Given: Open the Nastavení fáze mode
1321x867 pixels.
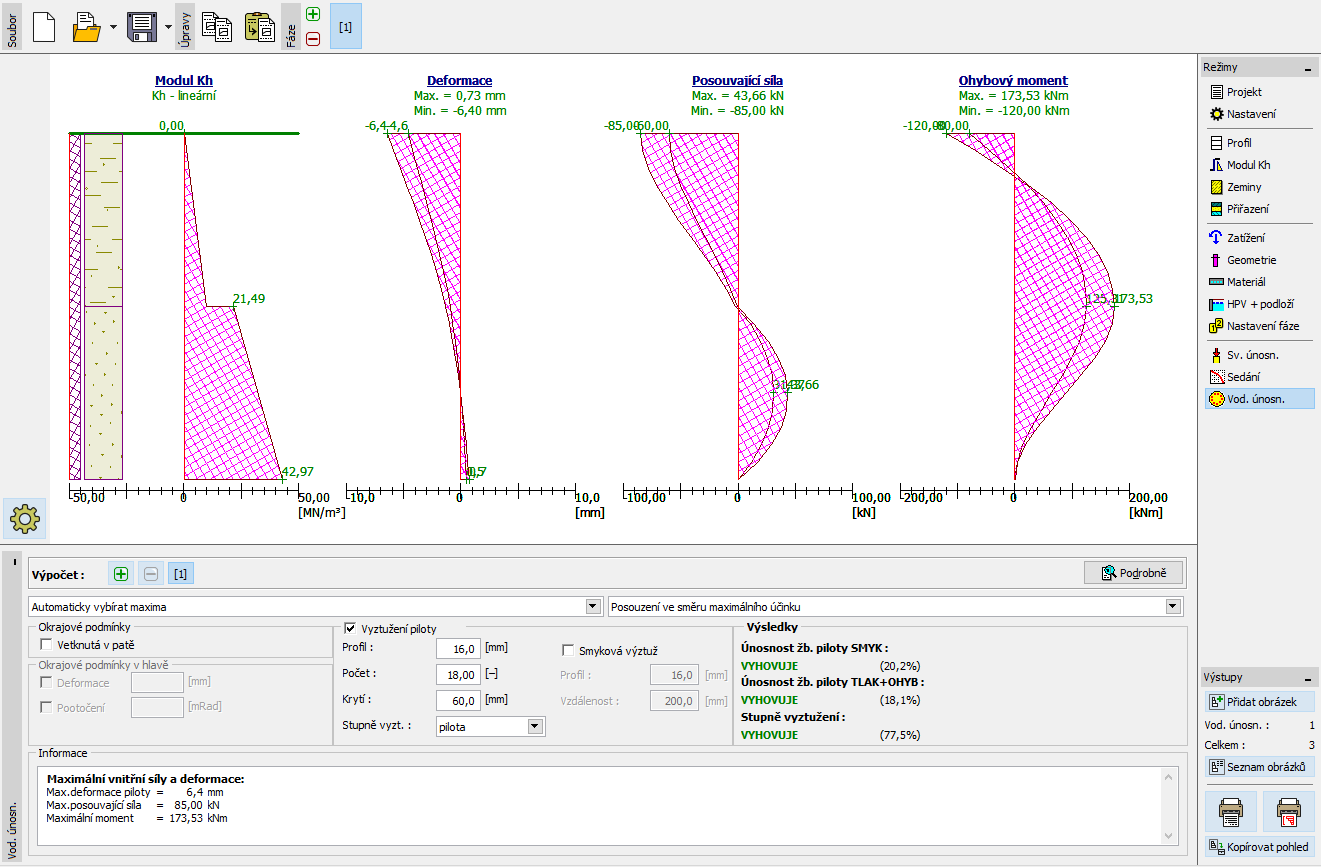Looking at the screenshot, I should [x=1258, y=326].
